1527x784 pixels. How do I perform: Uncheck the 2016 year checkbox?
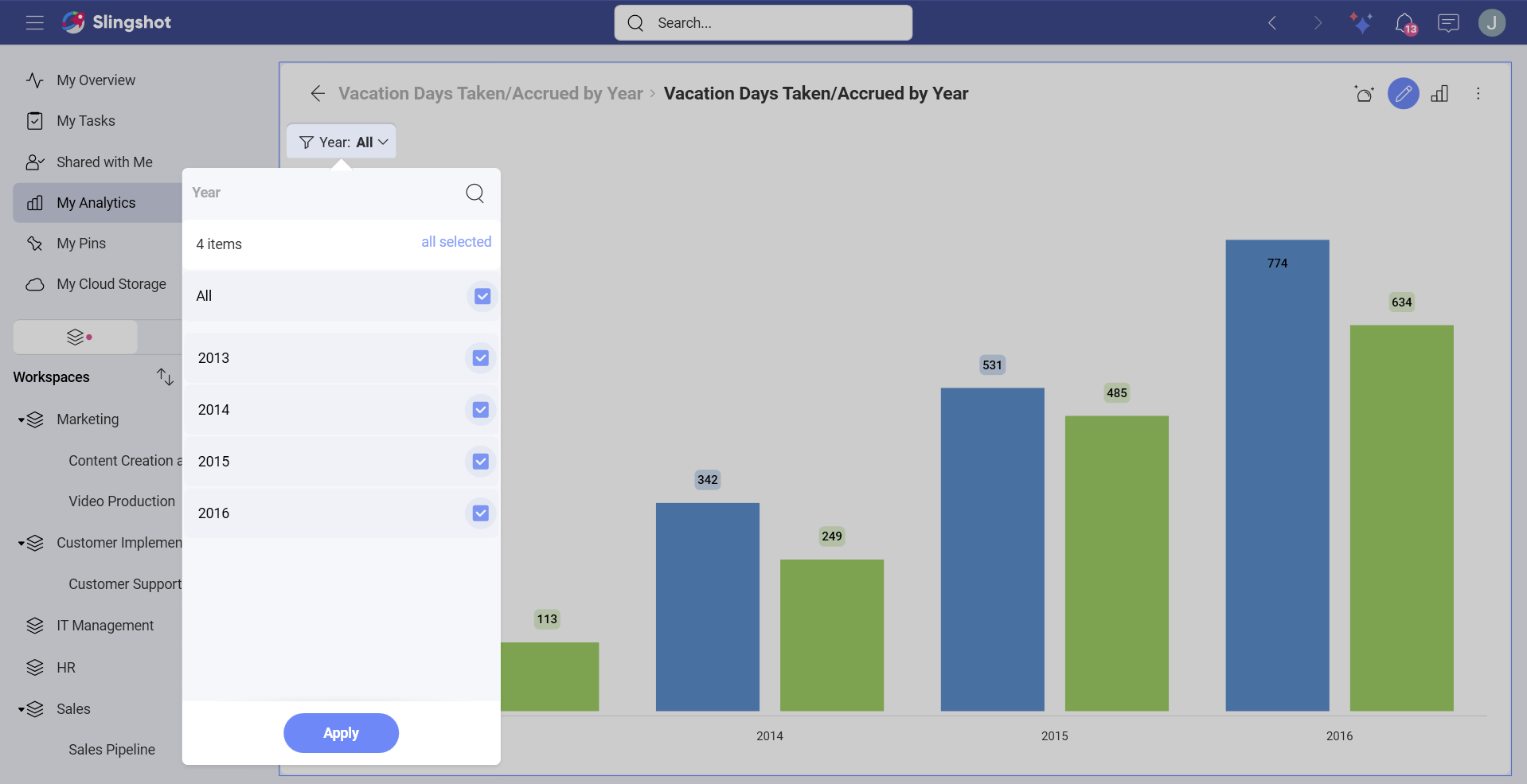pos(481,513)
